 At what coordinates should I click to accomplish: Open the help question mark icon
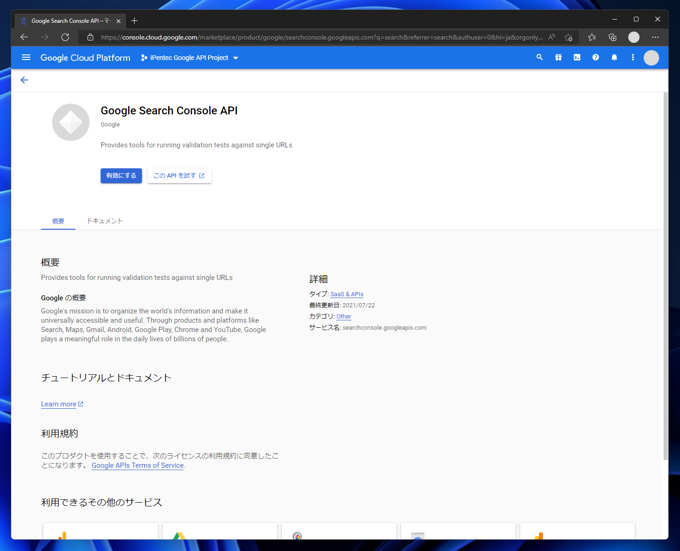pos(595,57)
